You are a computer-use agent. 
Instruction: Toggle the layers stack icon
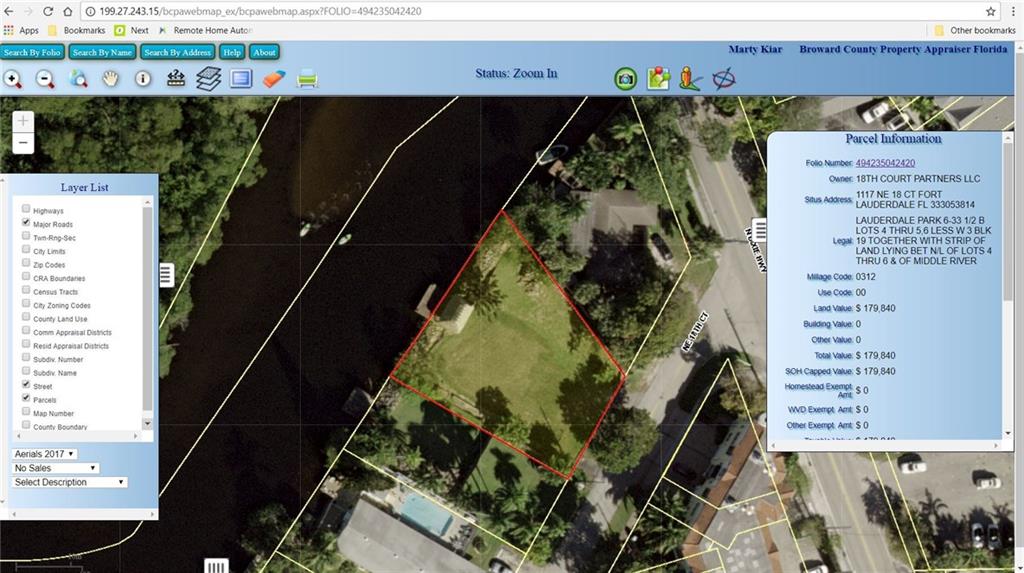click(208, 79)
